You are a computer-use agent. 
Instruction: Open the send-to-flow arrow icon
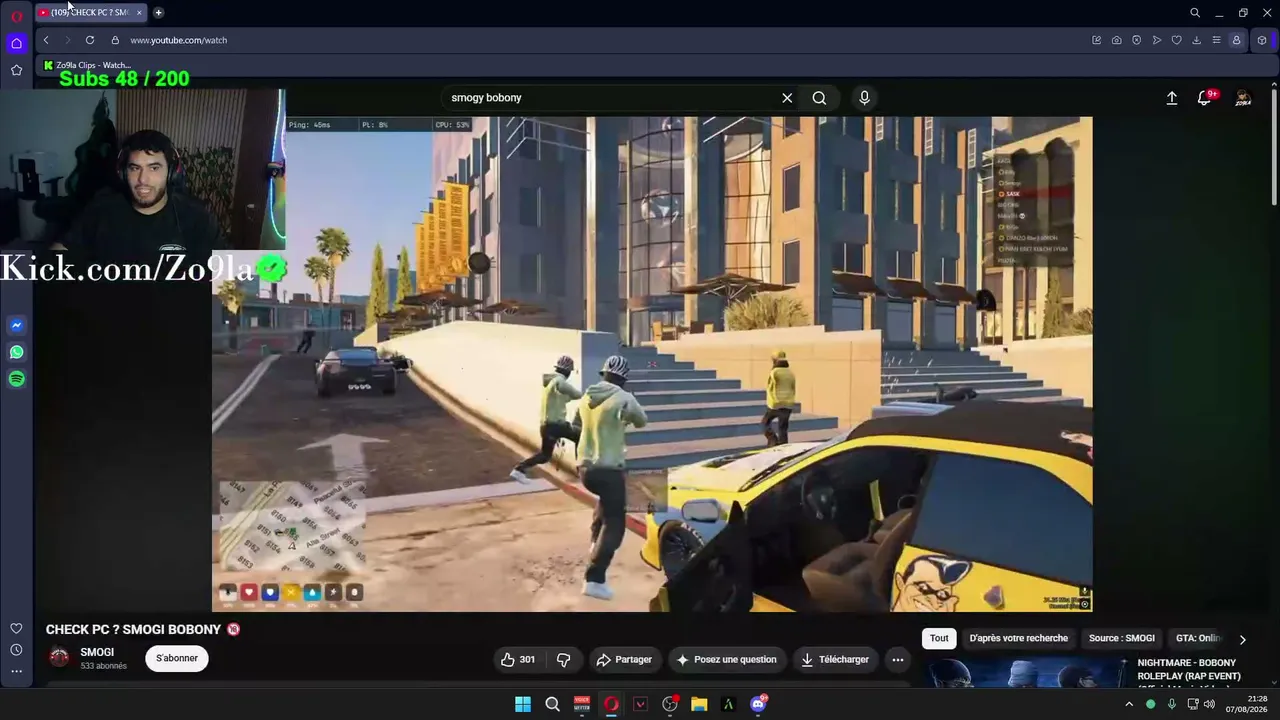(x=1156, y=40)
